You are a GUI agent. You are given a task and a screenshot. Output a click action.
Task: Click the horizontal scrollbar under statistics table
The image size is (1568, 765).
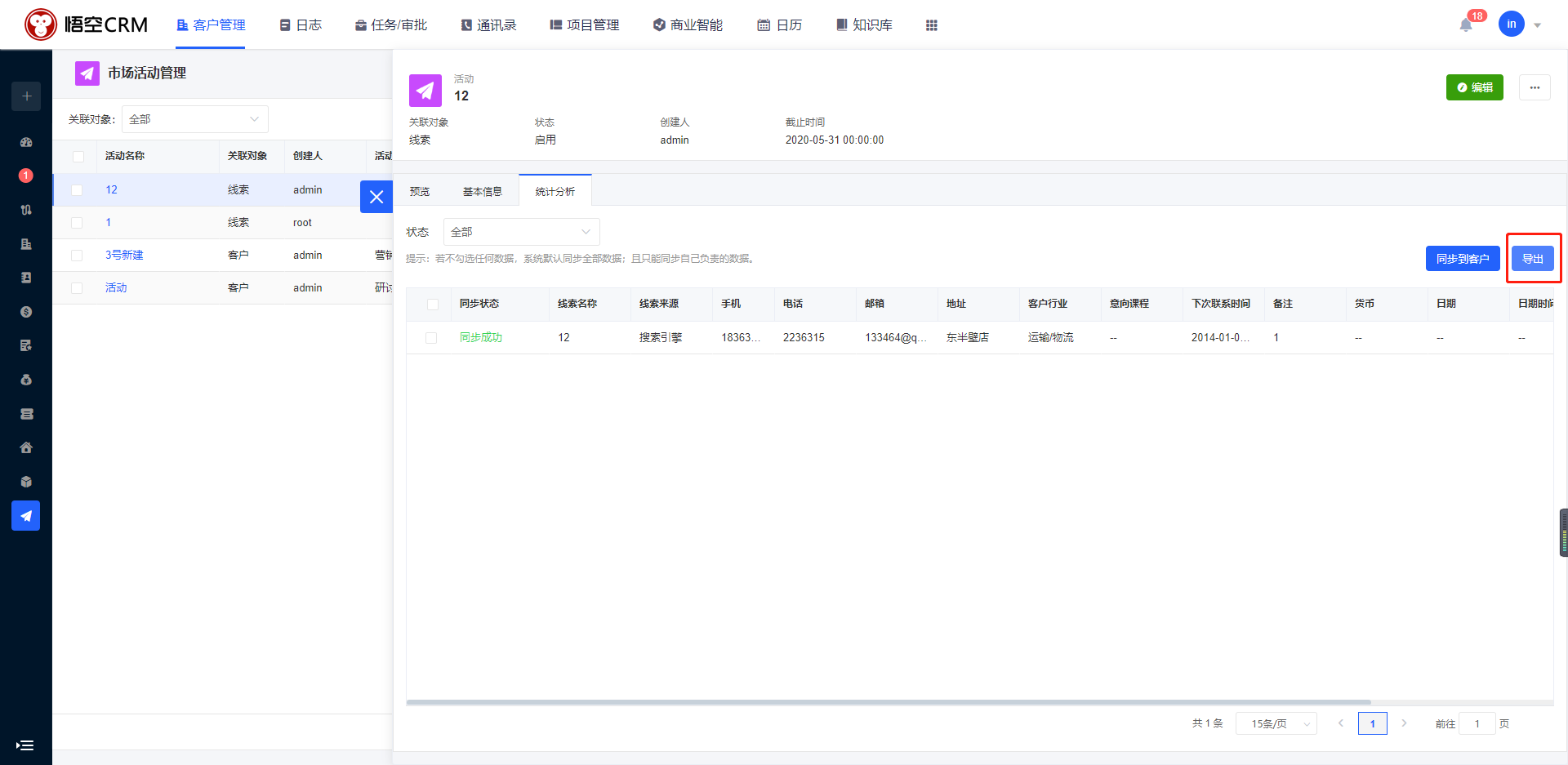point(888,702)
